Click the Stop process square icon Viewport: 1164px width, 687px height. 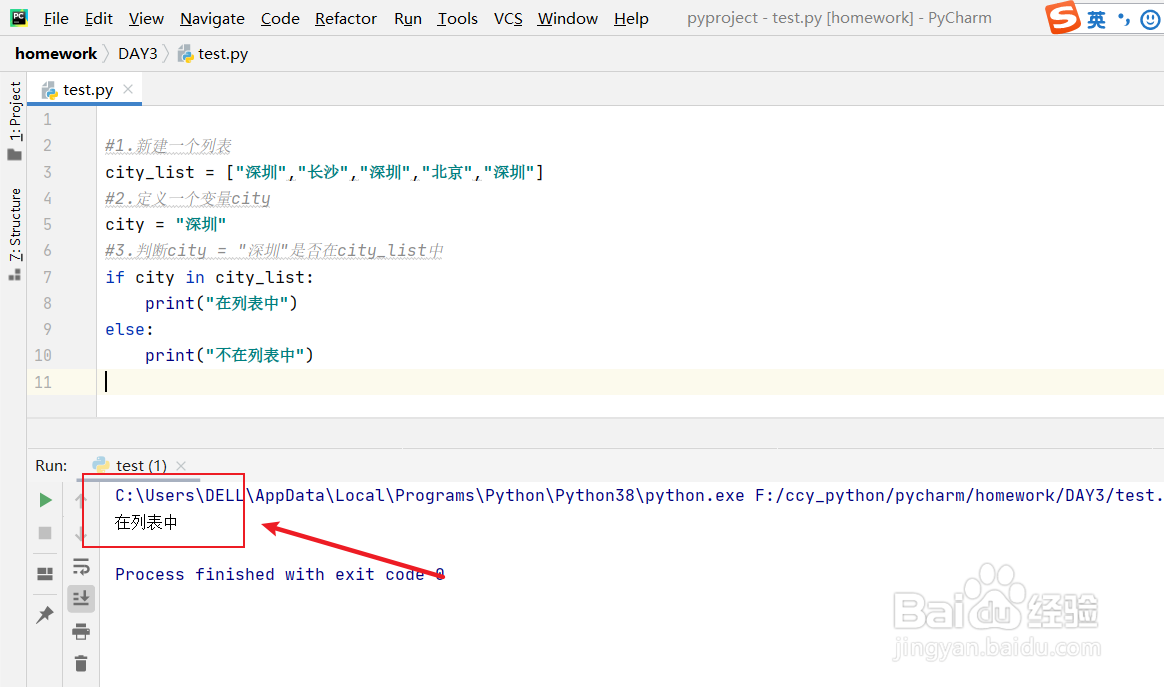(45, 533)
